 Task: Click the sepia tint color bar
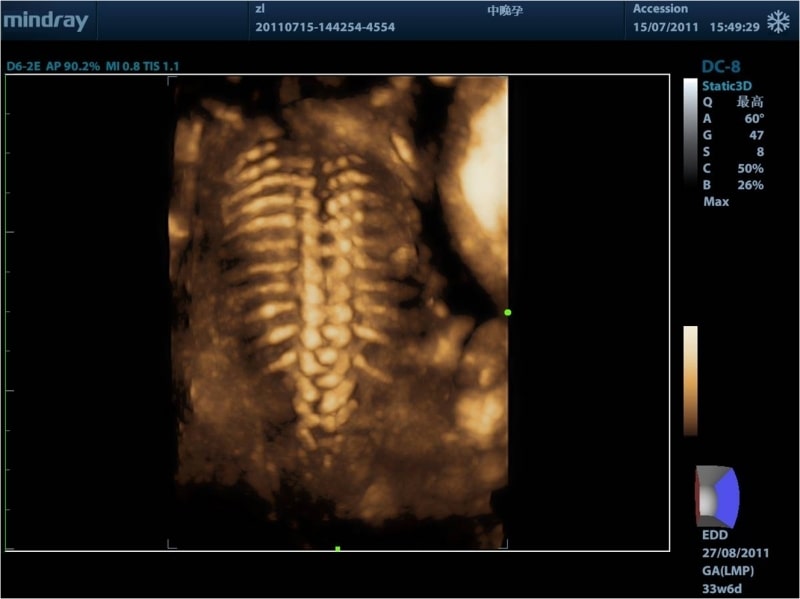[x=690, y=381]
